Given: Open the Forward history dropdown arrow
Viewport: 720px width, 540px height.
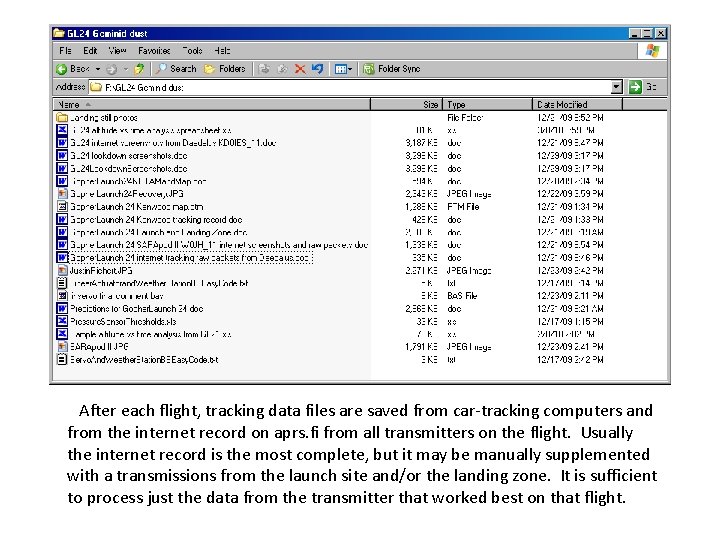Looking at the screenshot, I should click(x=125, y=69).
